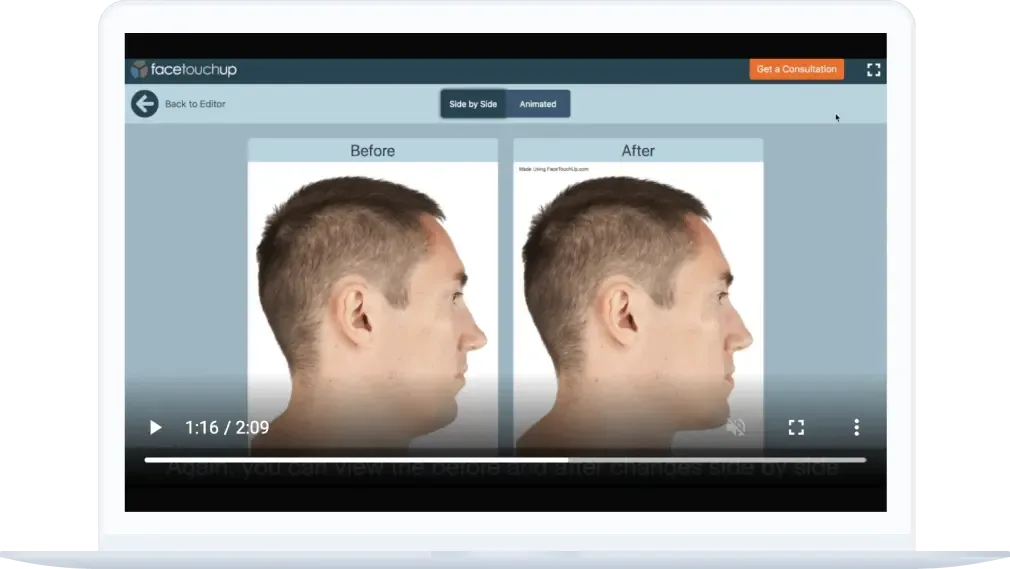The height and width of the screenshot is (569, 1010).
Task: Click the FaceTouchUp cube logo icon
Action: (139, 70)
